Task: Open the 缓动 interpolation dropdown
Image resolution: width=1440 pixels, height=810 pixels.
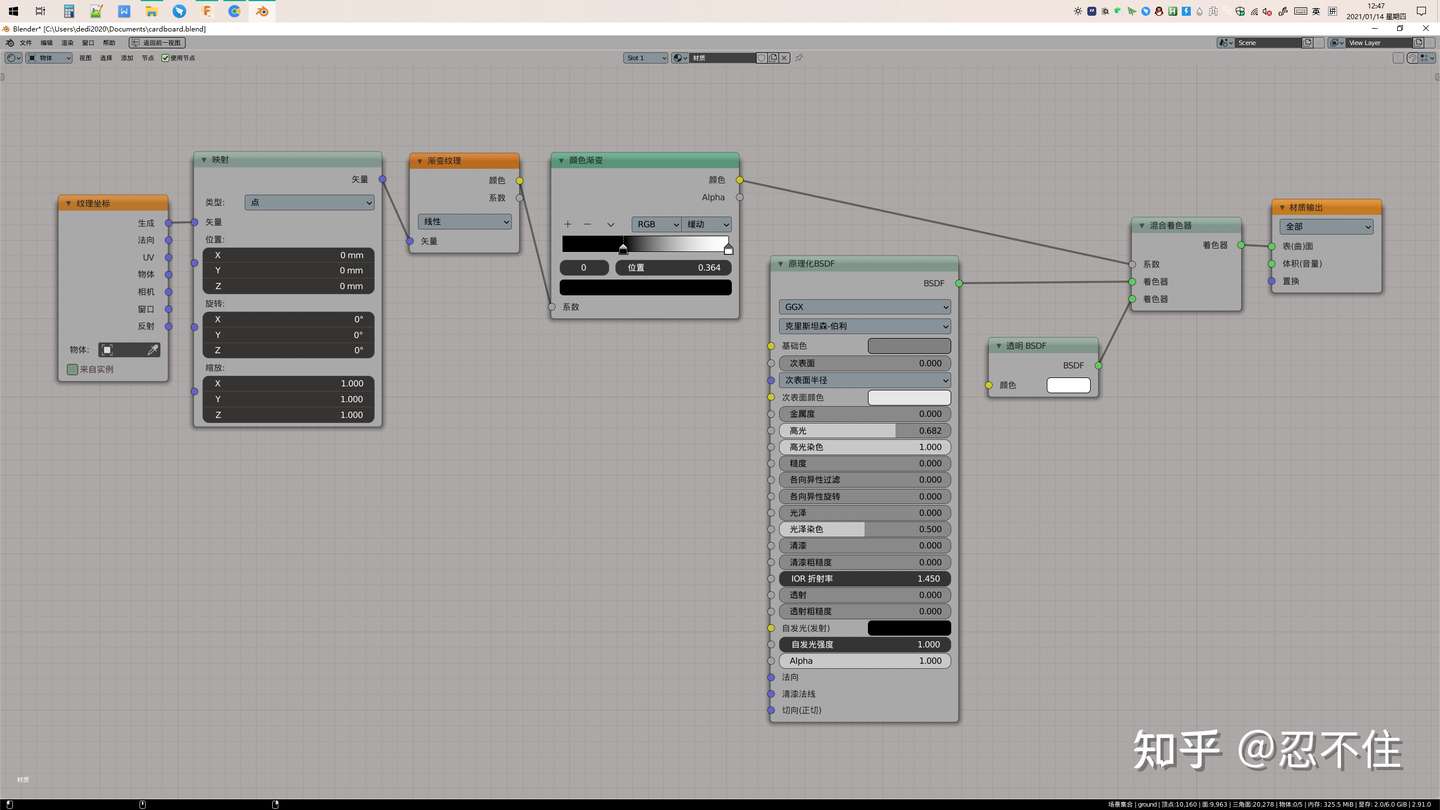Action: (x=707, y=224)
